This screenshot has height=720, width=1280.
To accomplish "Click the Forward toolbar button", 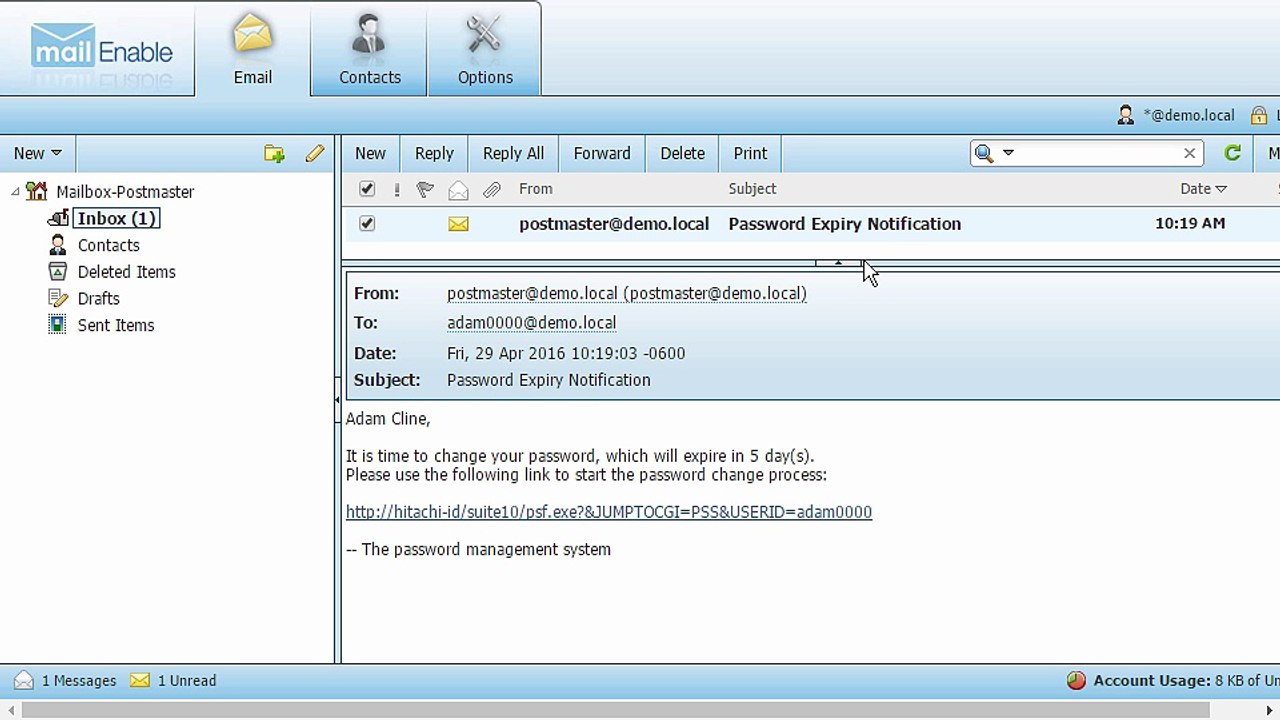I will (x=602, y=153).
